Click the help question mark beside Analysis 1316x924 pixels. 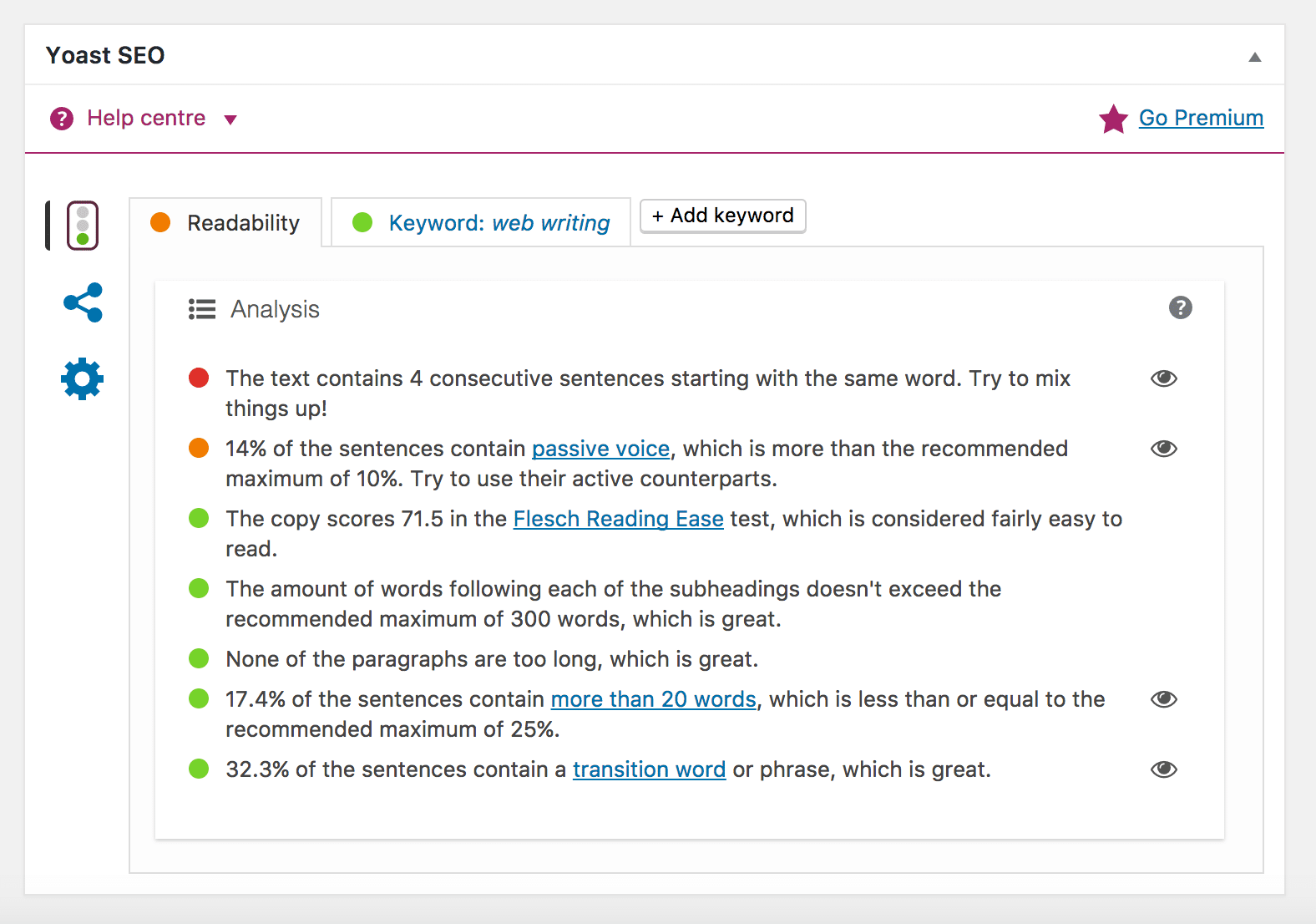(x=1180, y=308)
